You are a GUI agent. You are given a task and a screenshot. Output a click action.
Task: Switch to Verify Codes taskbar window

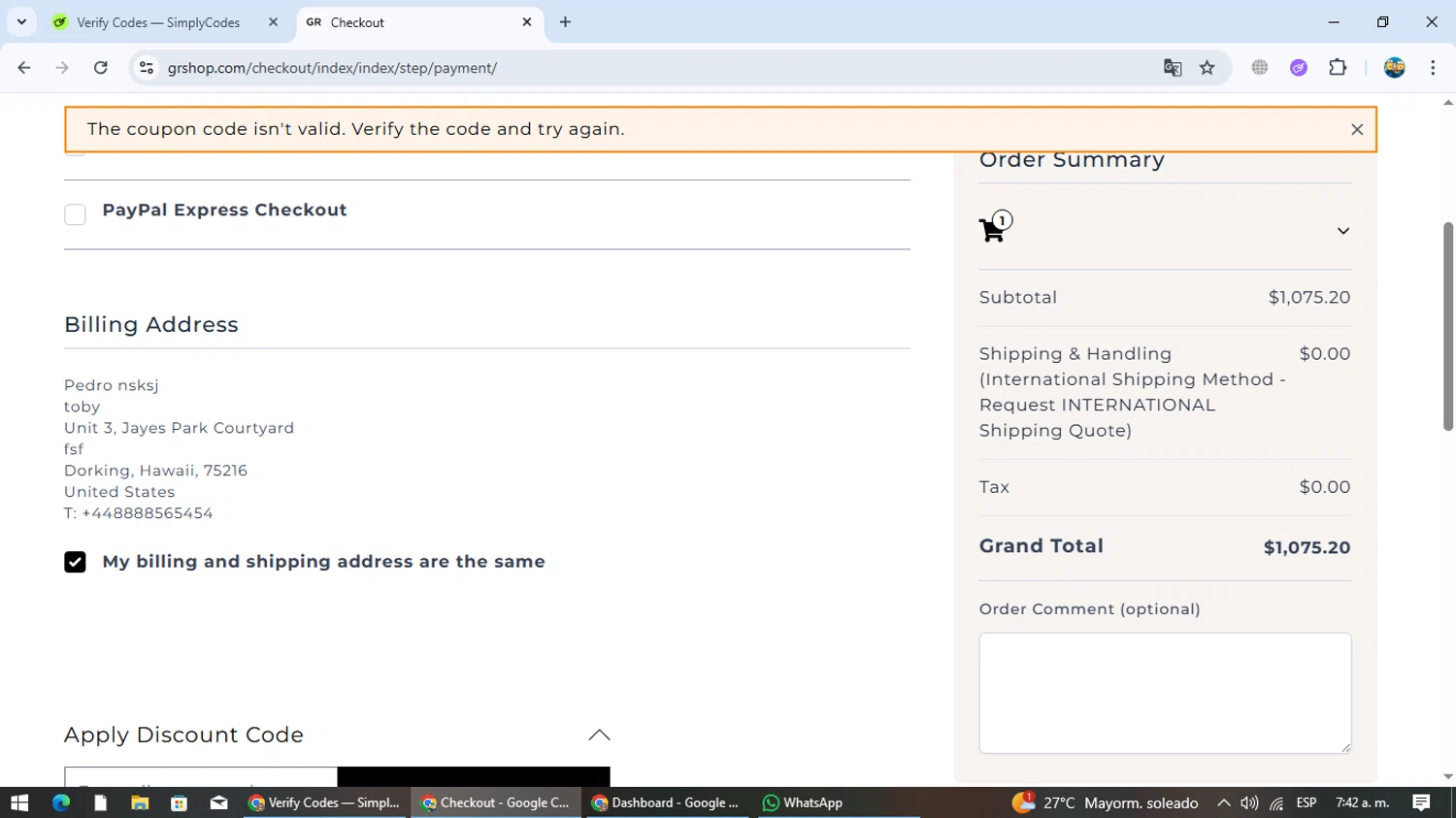pyautogui.click(x=324, y=802)
